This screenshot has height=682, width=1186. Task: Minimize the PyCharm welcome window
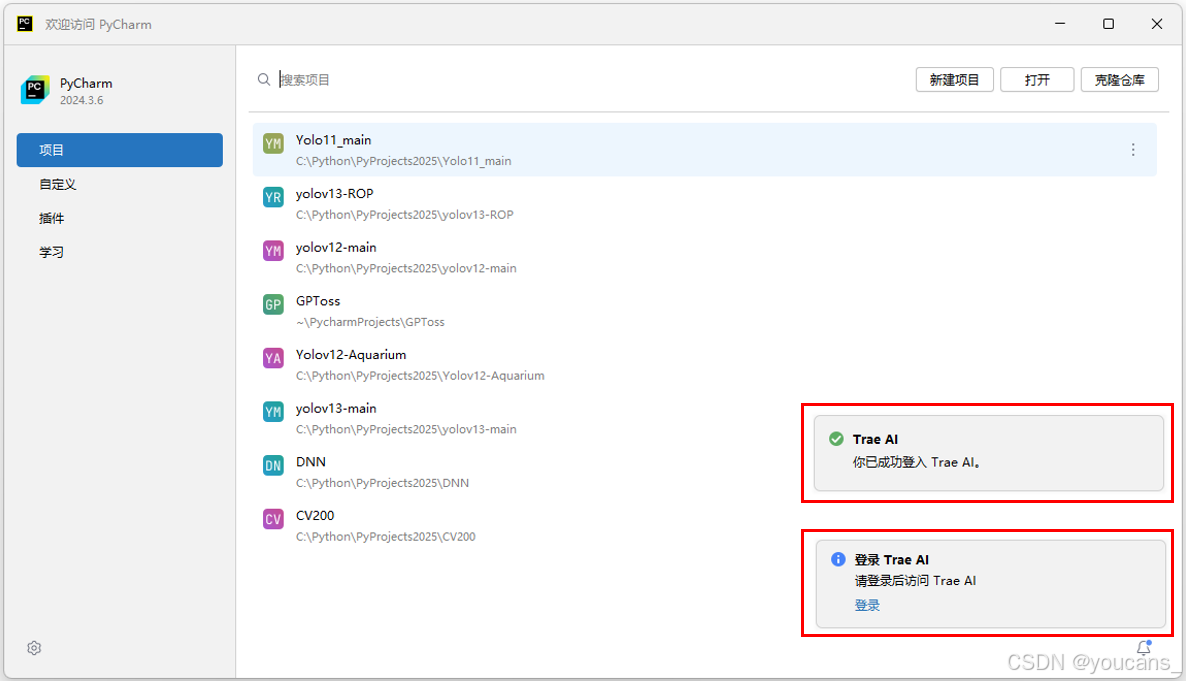[1060, 23]
